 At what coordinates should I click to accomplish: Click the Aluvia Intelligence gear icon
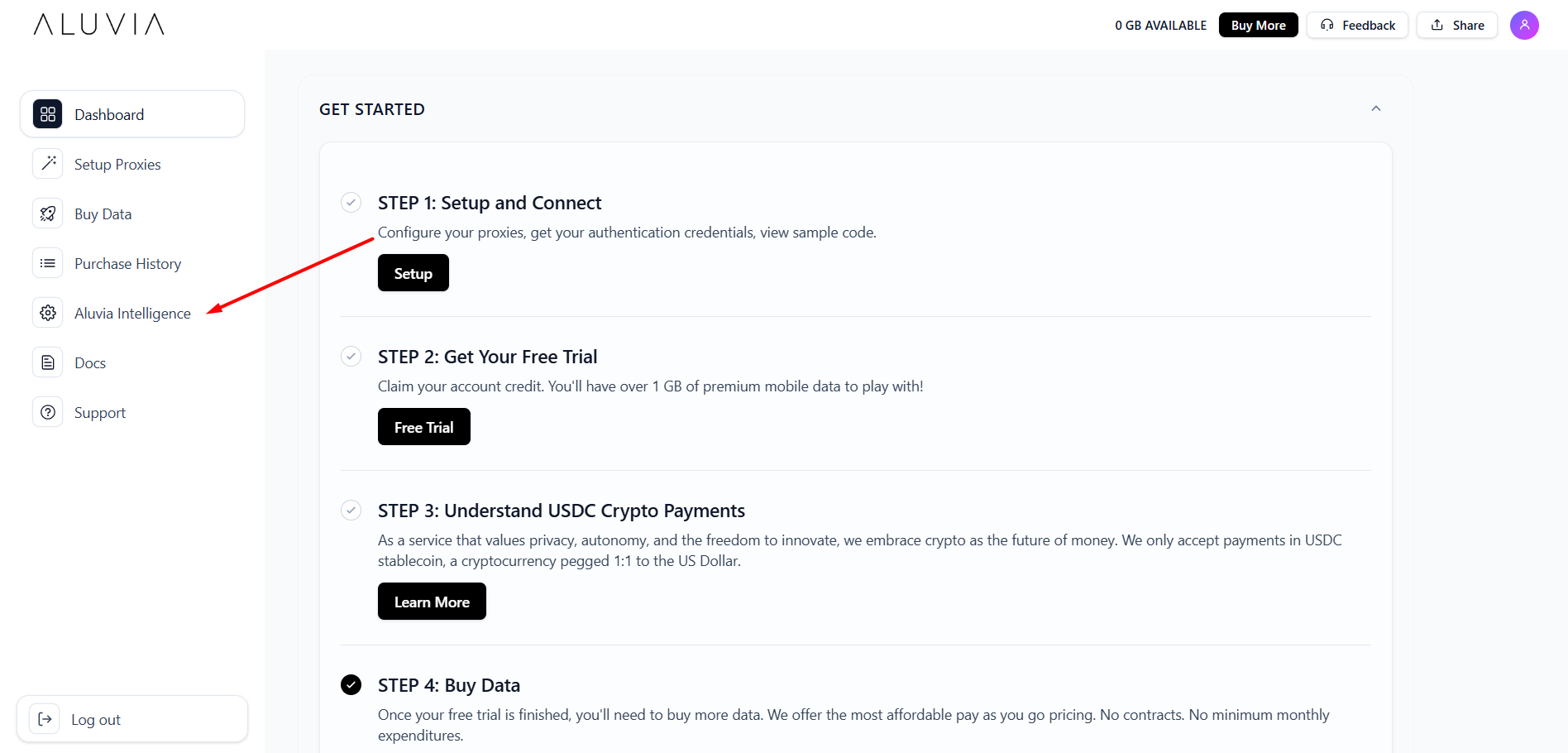[x=48, y=313]
